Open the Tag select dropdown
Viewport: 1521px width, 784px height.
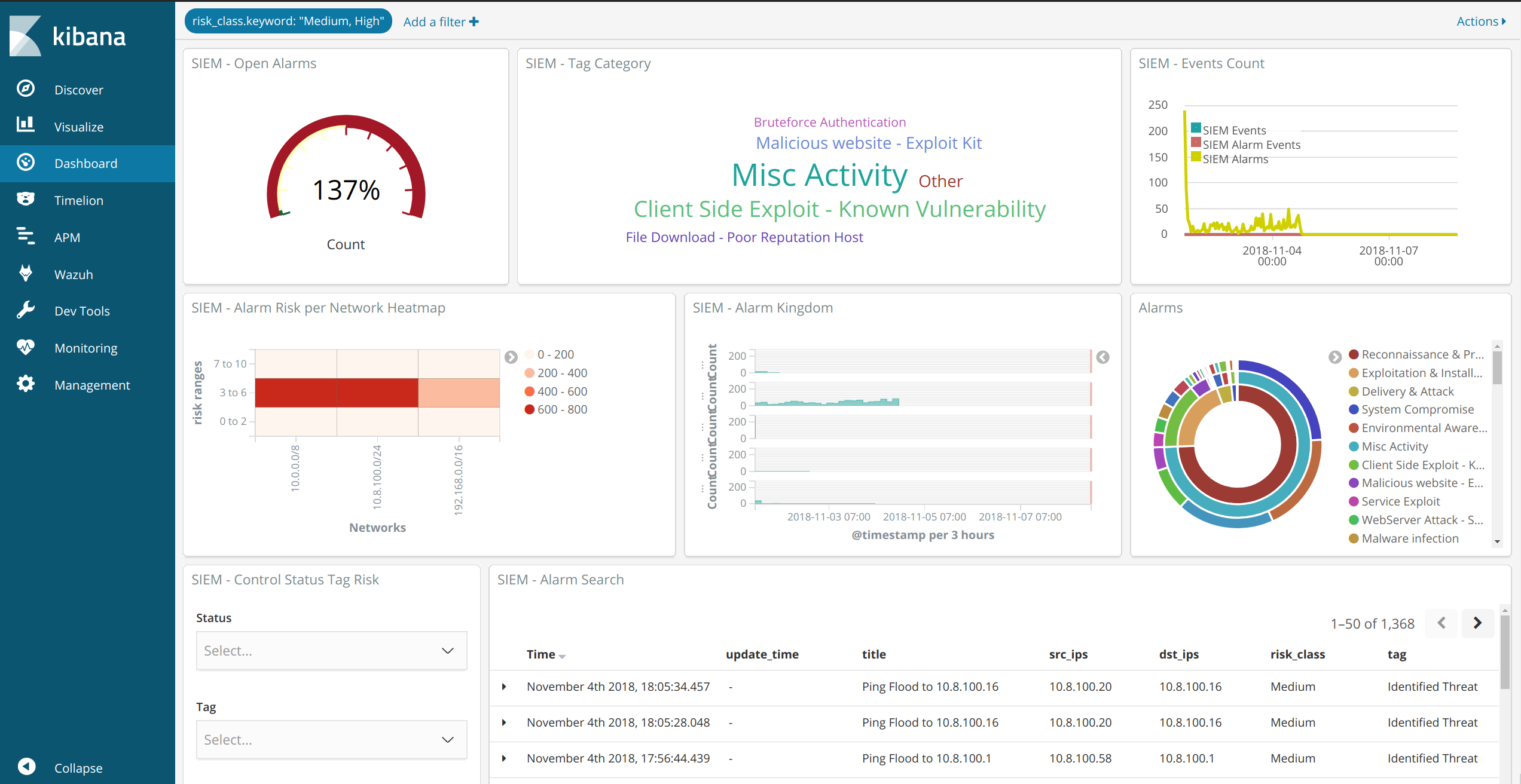point(331,740)
